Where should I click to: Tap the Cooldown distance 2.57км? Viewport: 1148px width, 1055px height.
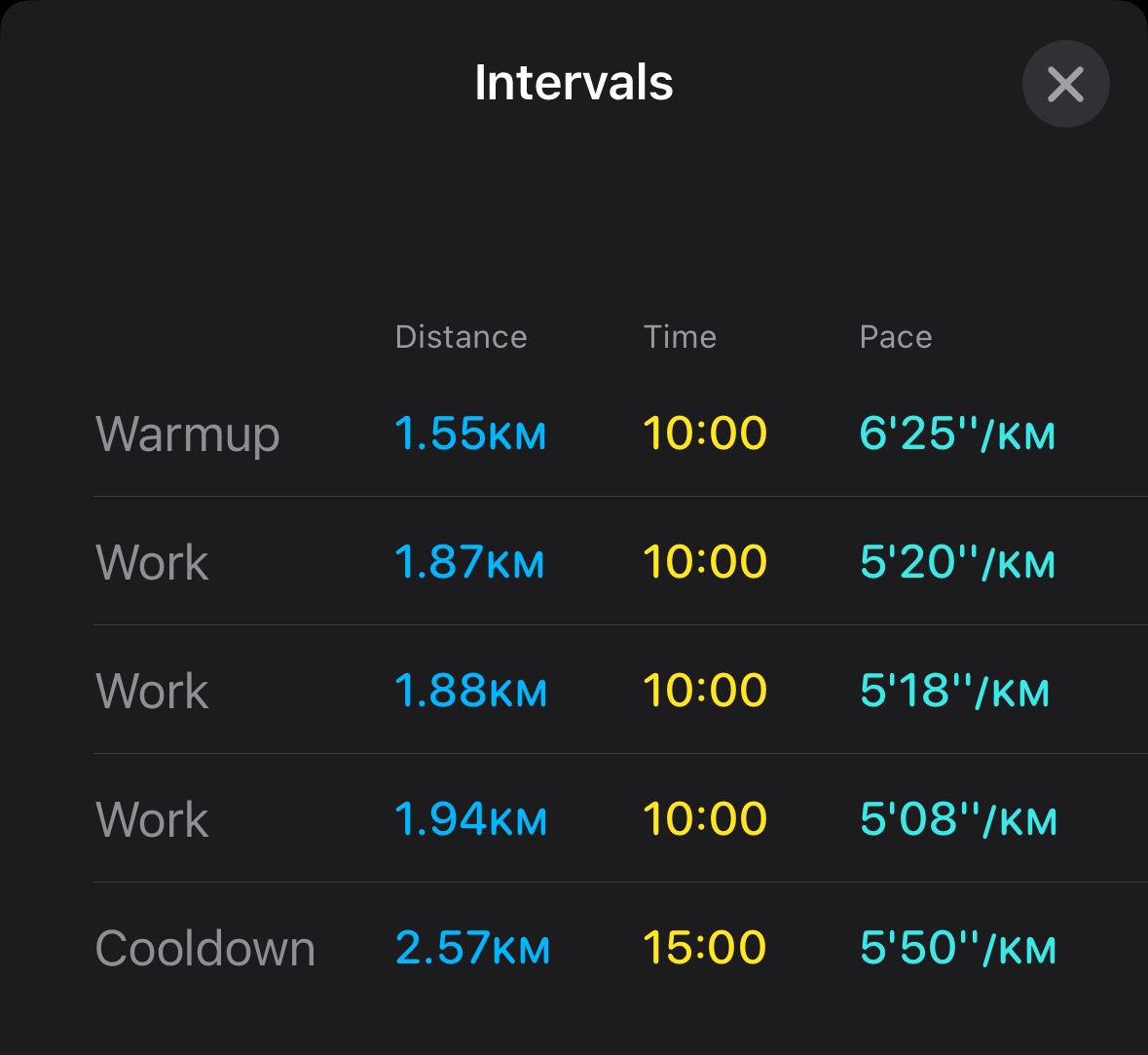tap(472, 947)
